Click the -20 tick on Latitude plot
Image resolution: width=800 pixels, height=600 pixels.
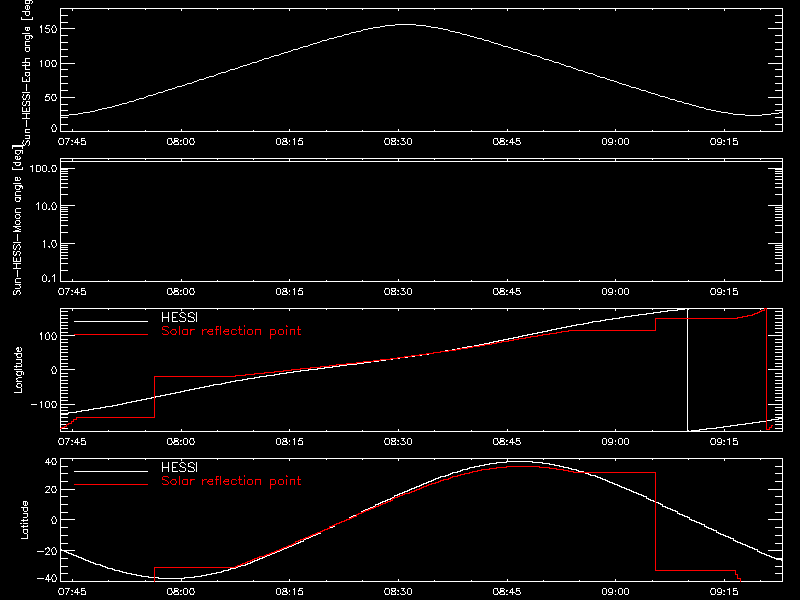pos(47,552)
